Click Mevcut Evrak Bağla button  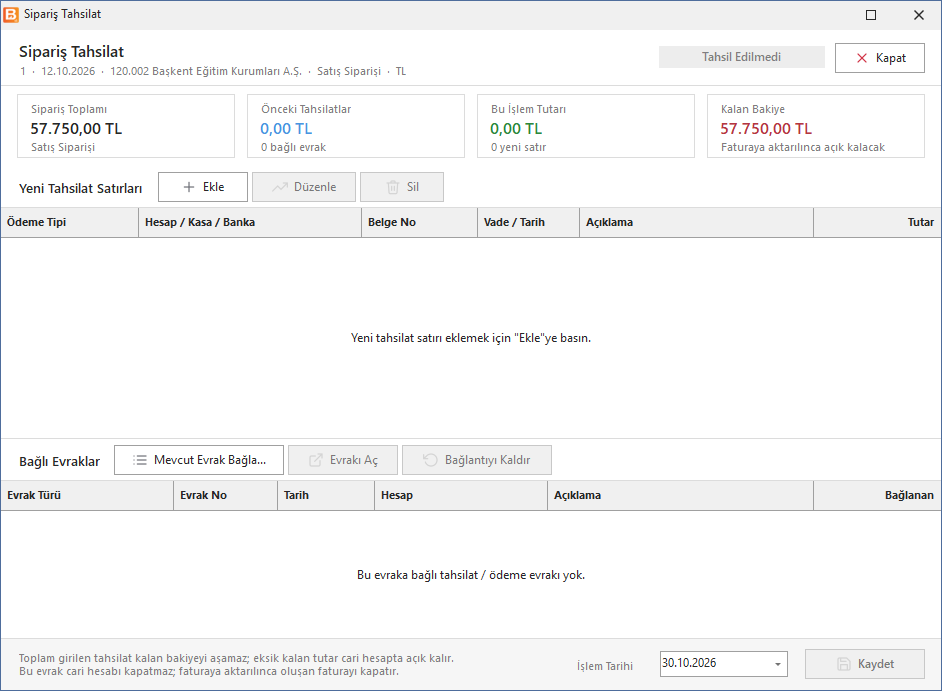(x=199, y=460)
